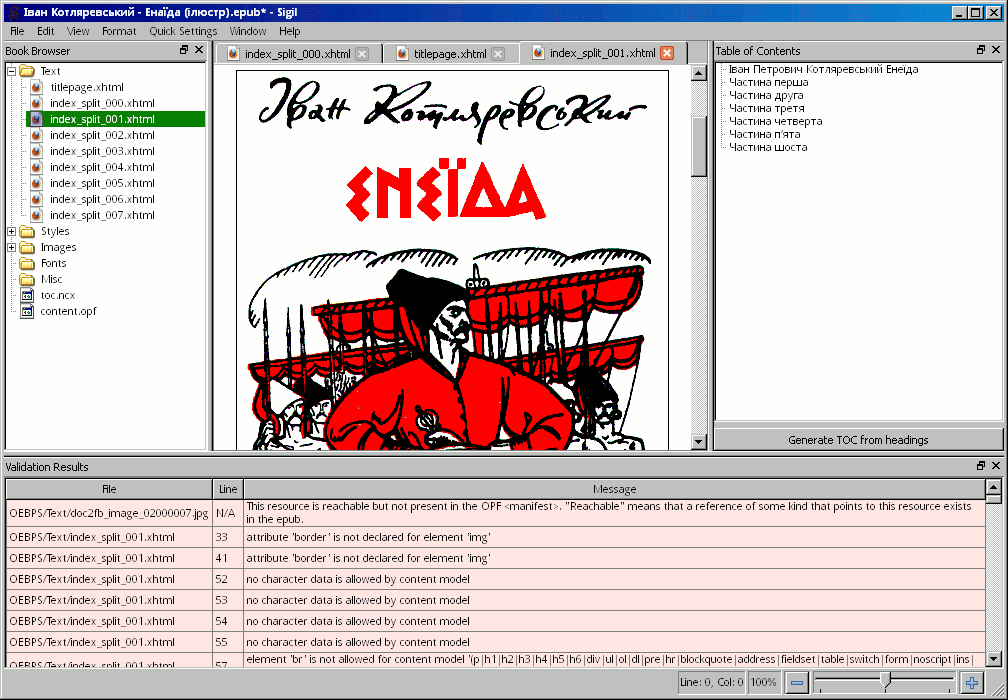
Task: Click Generate TOC from headings button
Action: pos(858,440)
